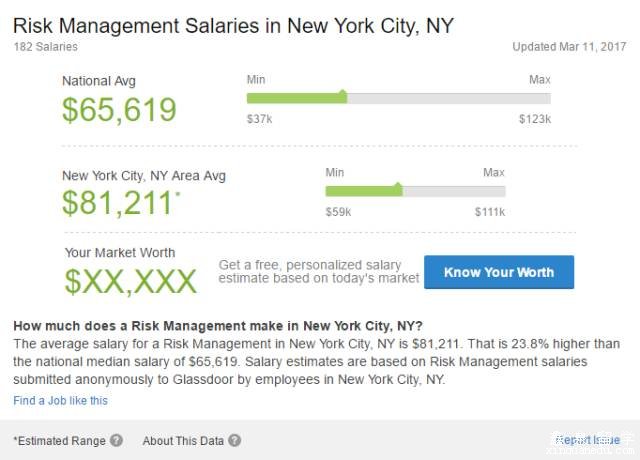This screenshot has width=640, height=460.
Task: Select the $XX,XXX market worth placeholder
Action: tap(131, 281)
